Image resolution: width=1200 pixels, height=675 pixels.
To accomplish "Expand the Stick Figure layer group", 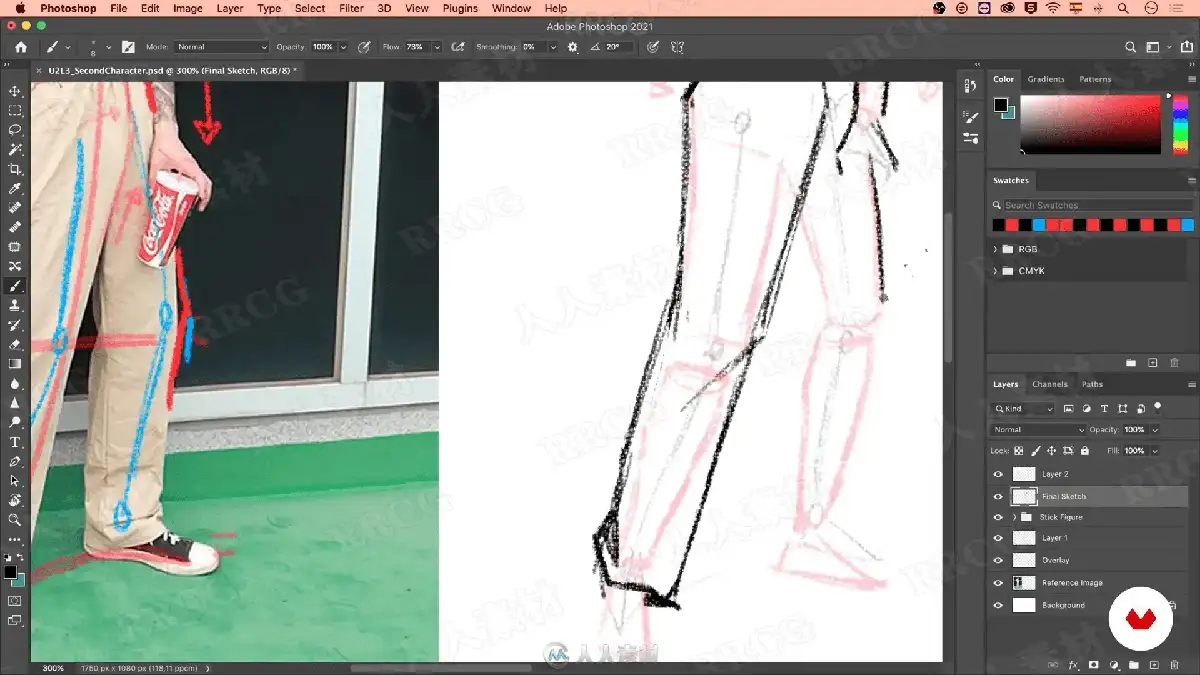I will 1014,517.
